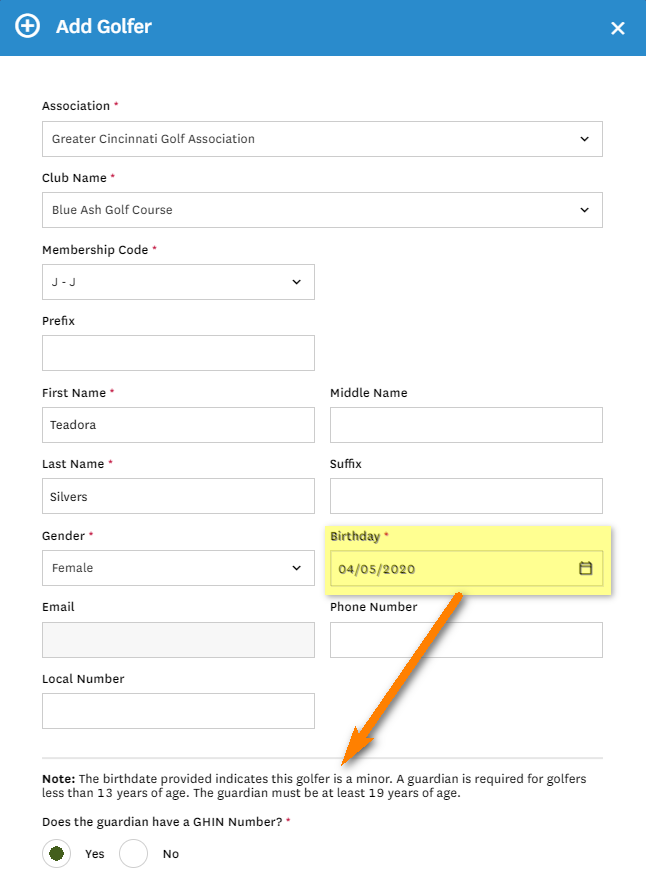
Task: Click the Prefix input field
Action: point(178,353)
